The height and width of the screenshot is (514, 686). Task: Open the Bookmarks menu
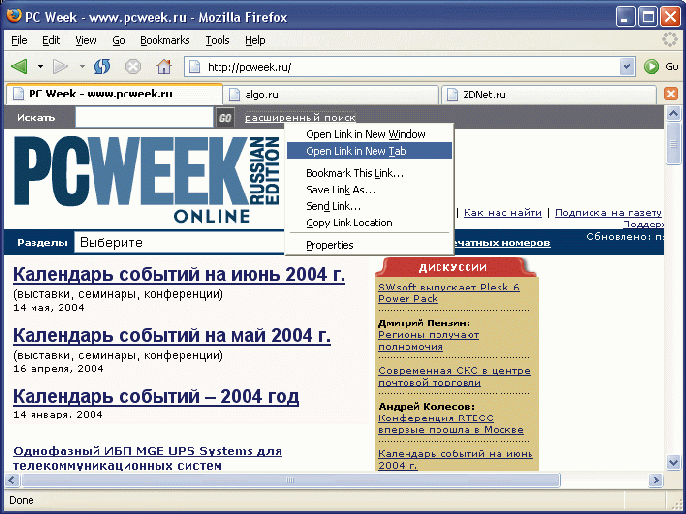165,40
